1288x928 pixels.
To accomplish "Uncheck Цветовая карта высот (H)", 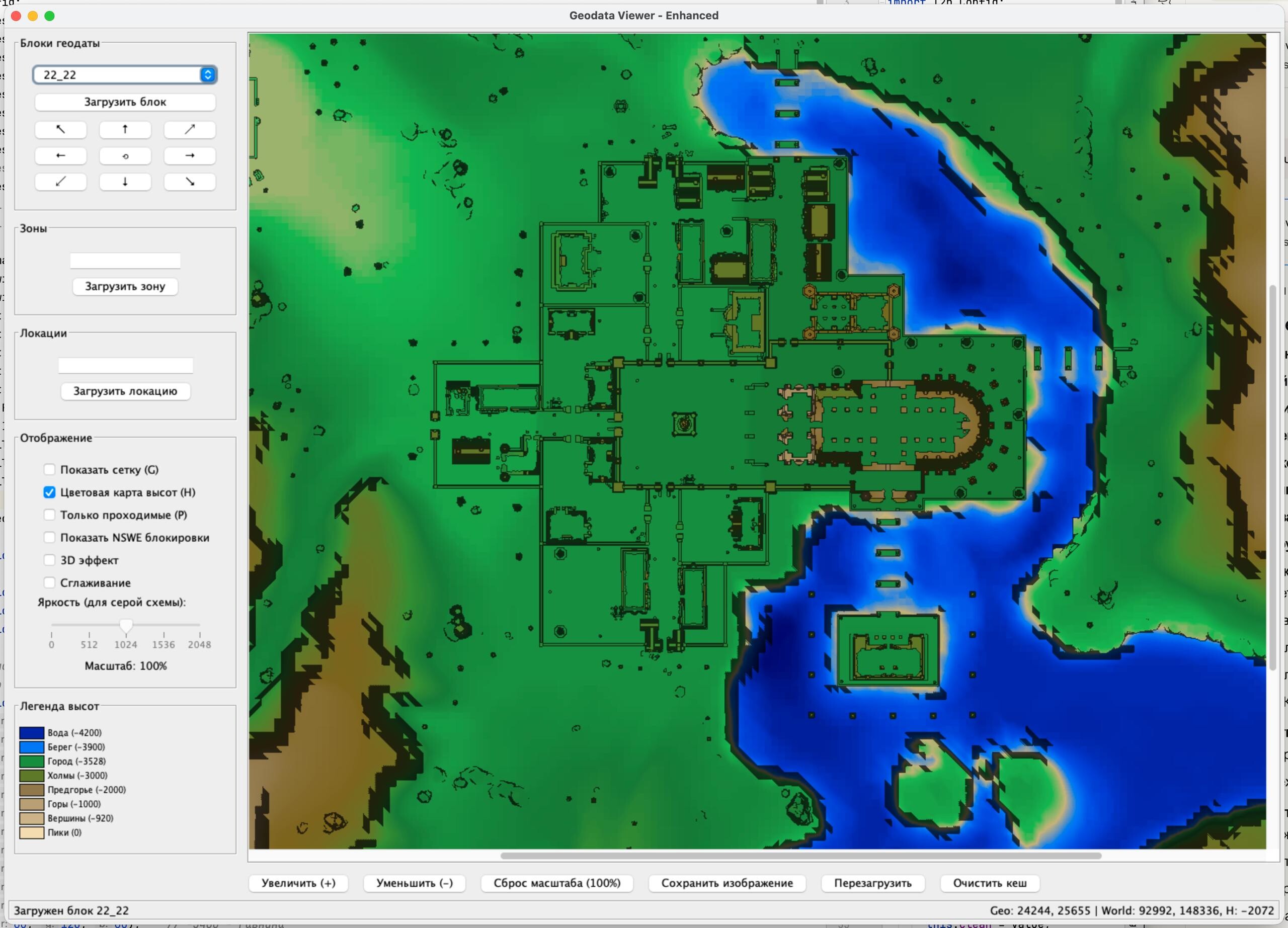I will 50,492.
